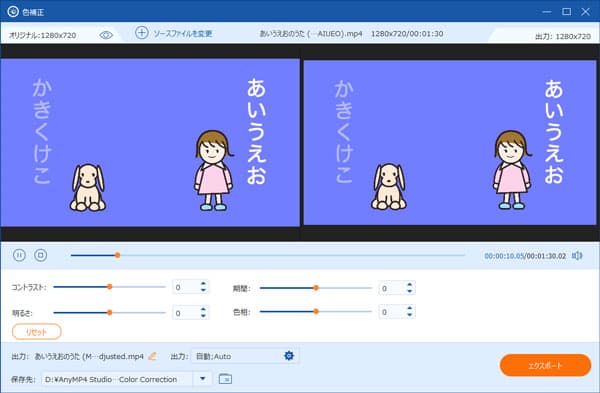
Task: Click the playback progress slider handle
Action: 117,255
